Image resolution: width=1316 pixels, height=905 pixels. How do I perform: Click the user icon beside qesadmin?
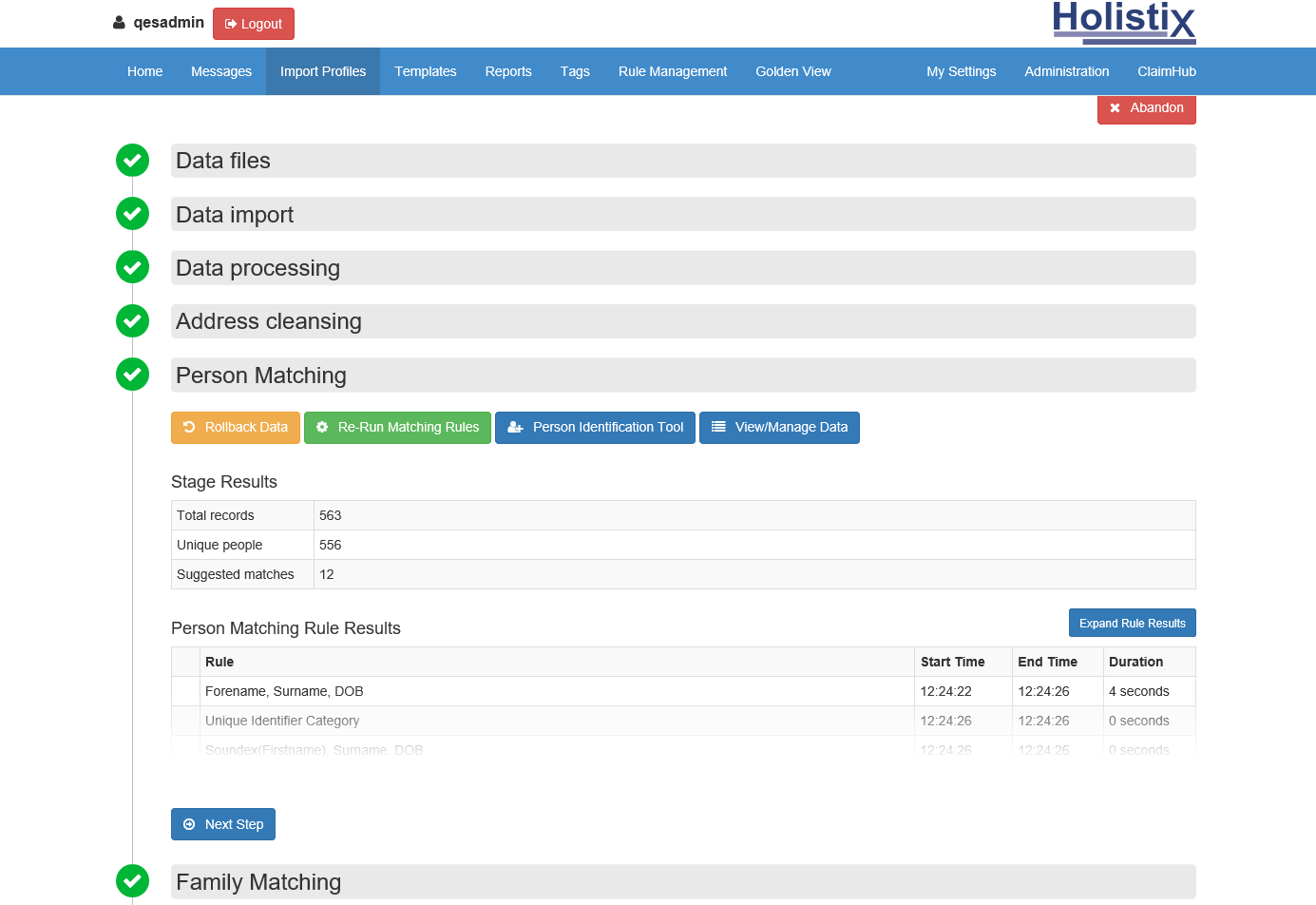pos(119,23)
